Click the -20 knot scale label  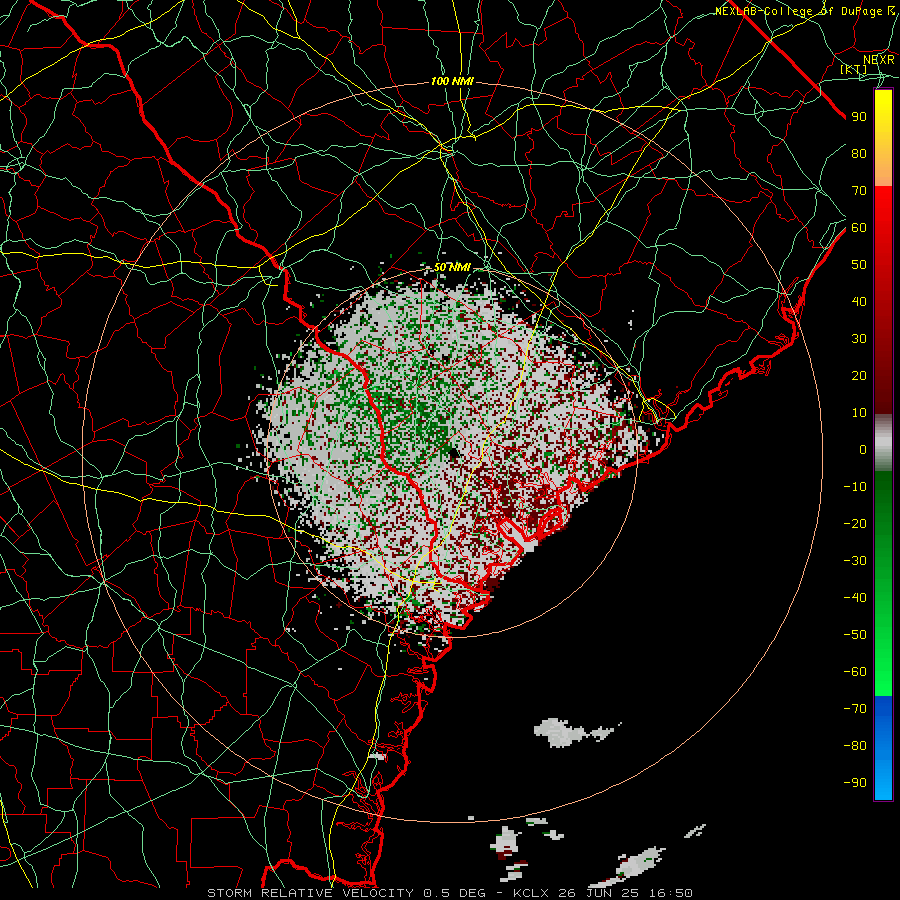[855, 523]
